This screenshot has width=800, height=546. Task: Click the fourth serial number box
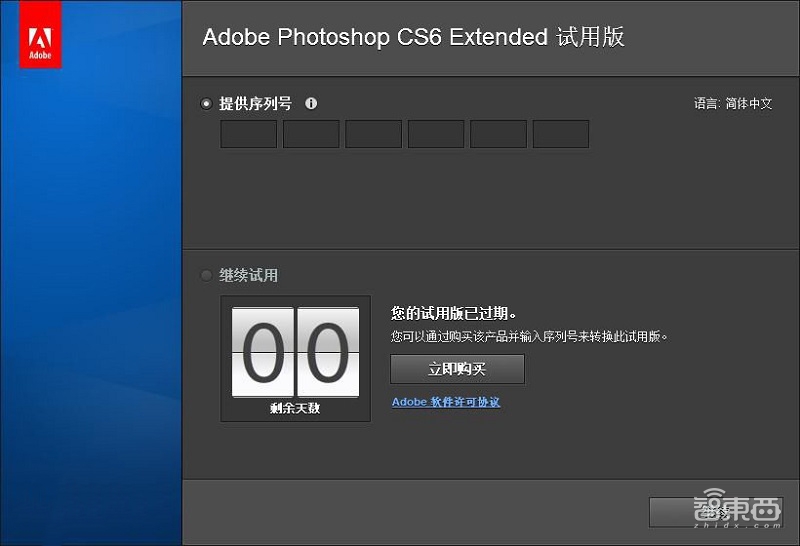[x=436, y=134]
